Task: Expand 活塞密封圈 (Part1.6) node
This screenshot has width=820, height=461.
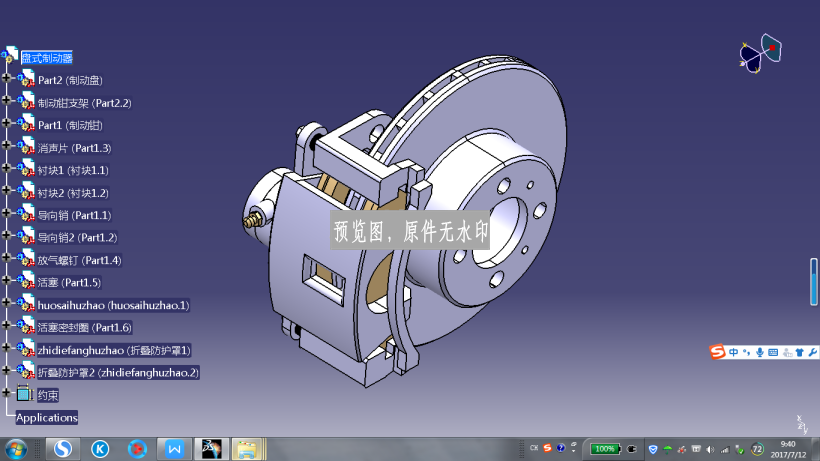Action: (6, 325)
